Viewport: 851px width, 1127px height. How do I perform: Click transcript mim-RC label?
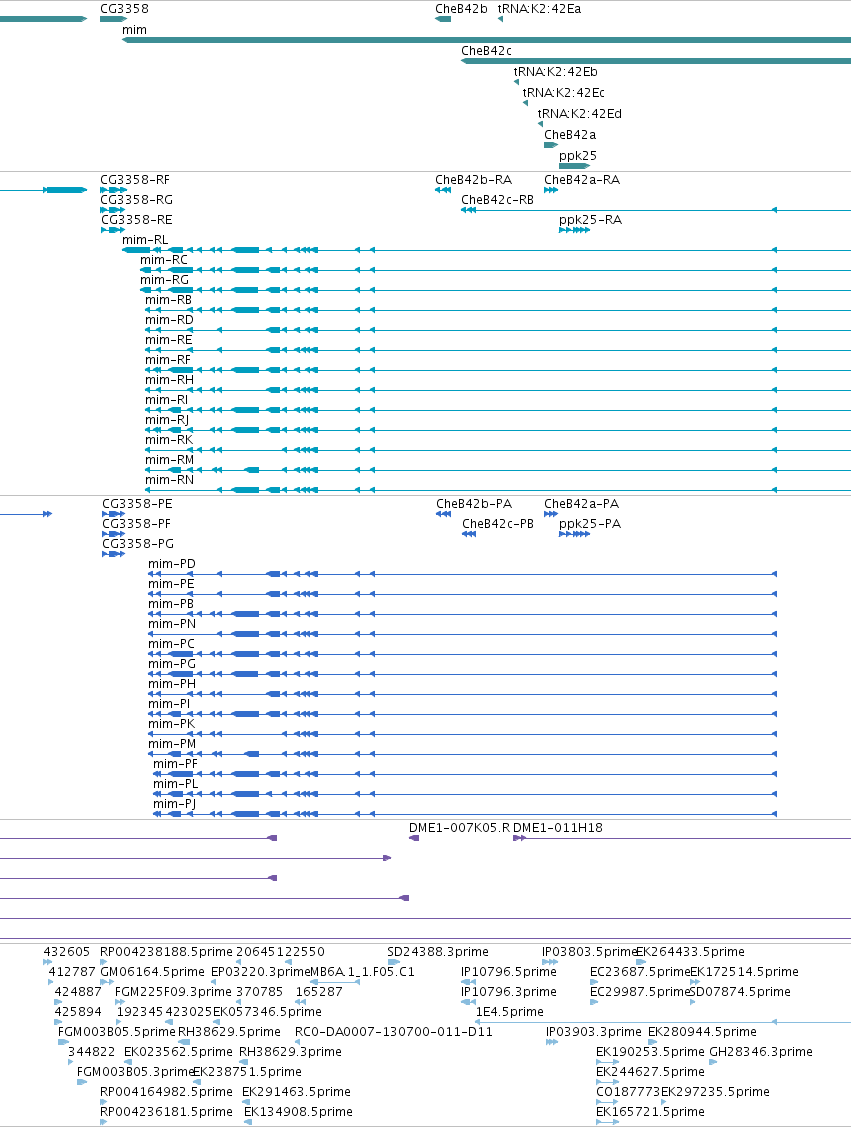(x=164, y=259)
